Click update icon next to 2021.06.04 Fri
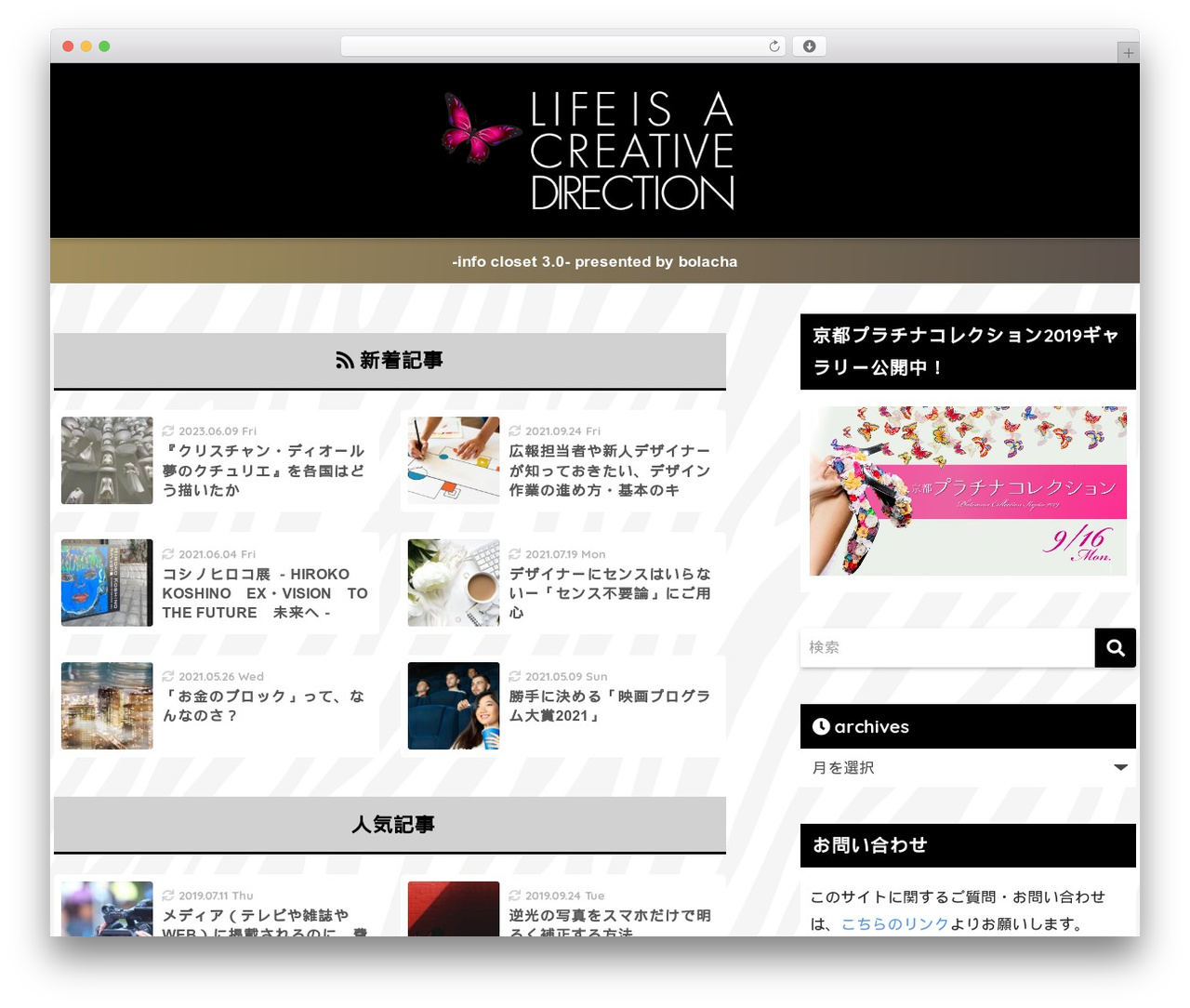This screenshot has height=1008, width=1190. 168,553
